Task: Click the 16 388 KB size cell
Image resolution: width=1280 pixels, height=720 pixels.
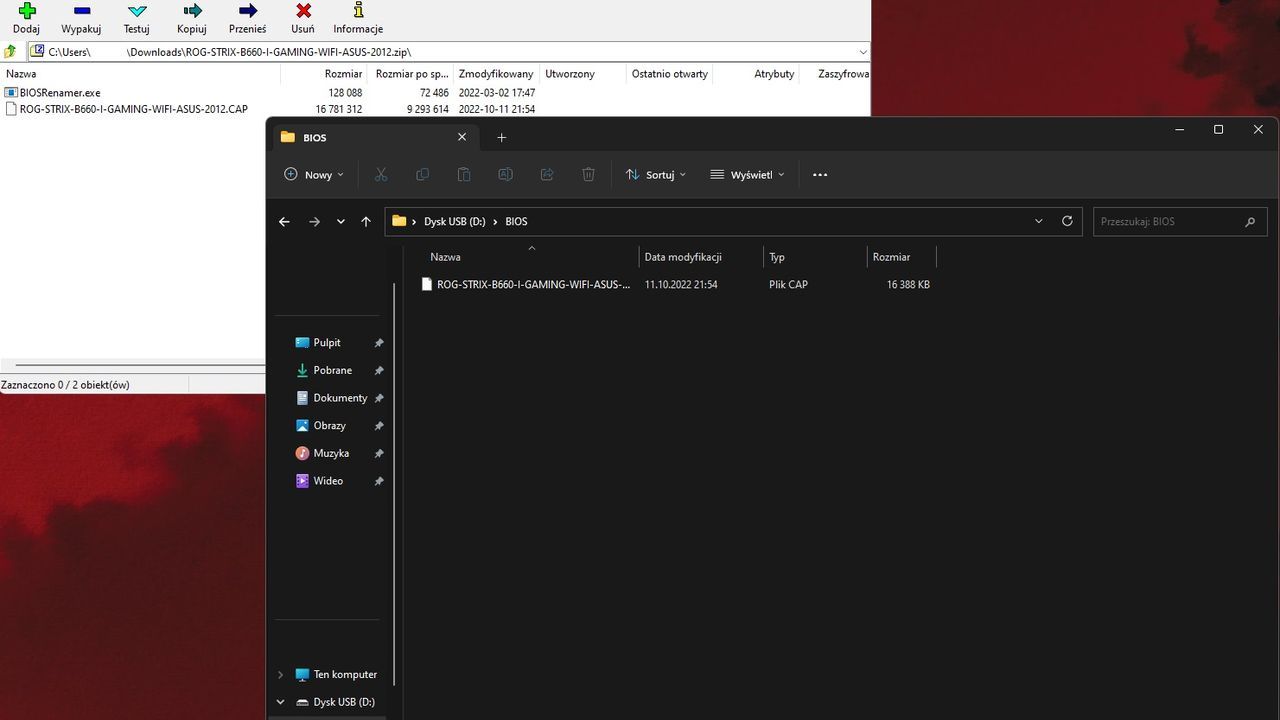Action: coord(908,285)
